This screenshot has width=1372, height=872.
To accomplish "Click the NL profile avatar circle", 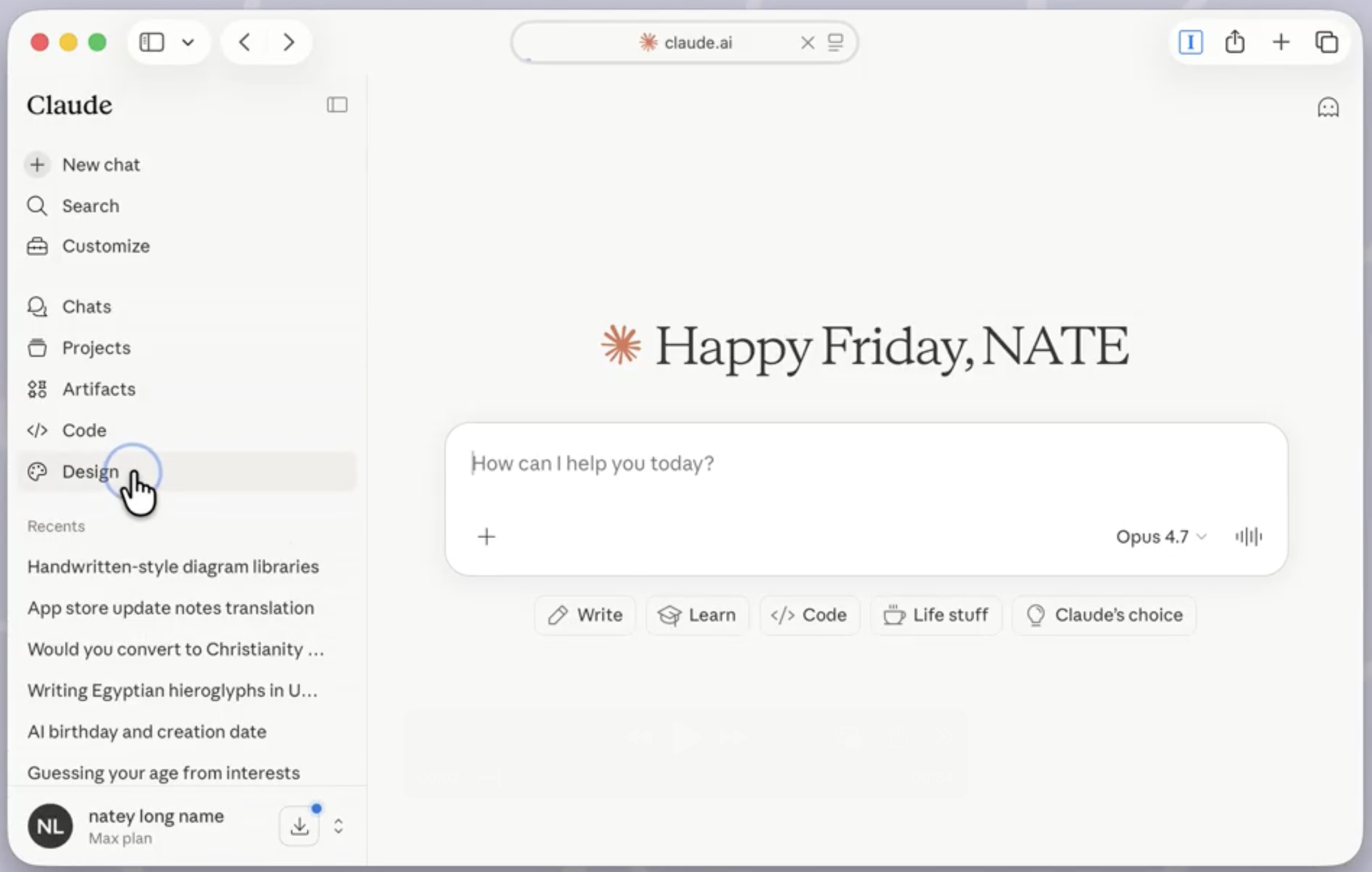I will pos(50,826).
